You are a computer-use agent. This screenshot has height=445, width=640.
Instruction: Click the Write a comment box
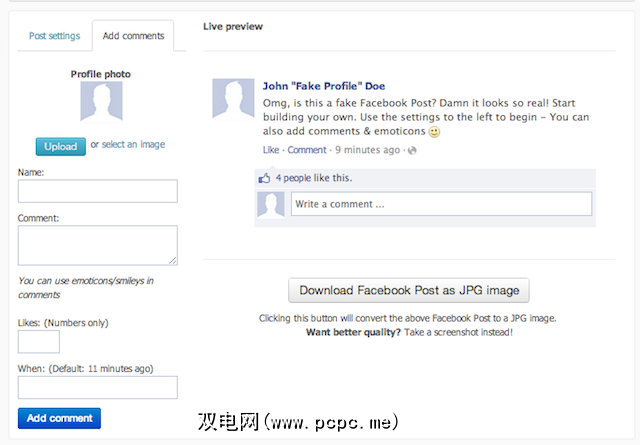click(x=441, y=204)
